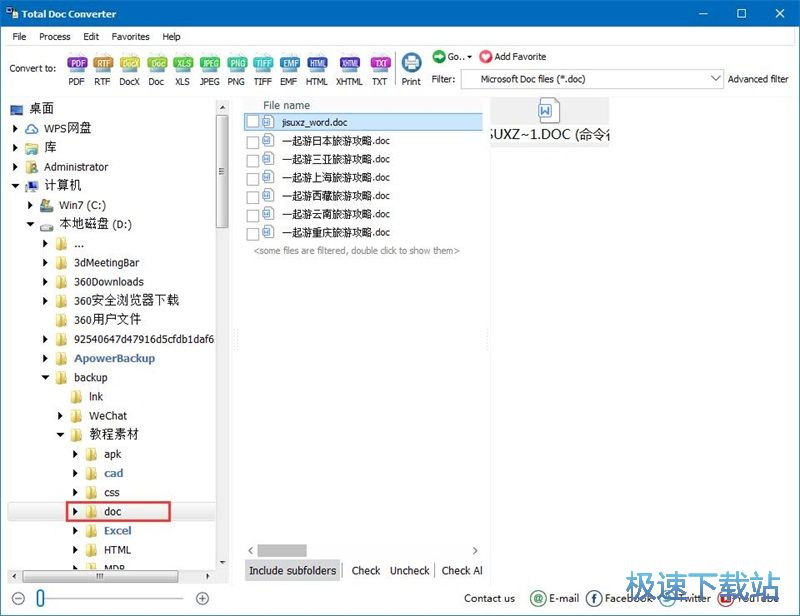Choose TIFF as output format
The height and width of the screenshot is (616, 800).
[x=263, y=64]
